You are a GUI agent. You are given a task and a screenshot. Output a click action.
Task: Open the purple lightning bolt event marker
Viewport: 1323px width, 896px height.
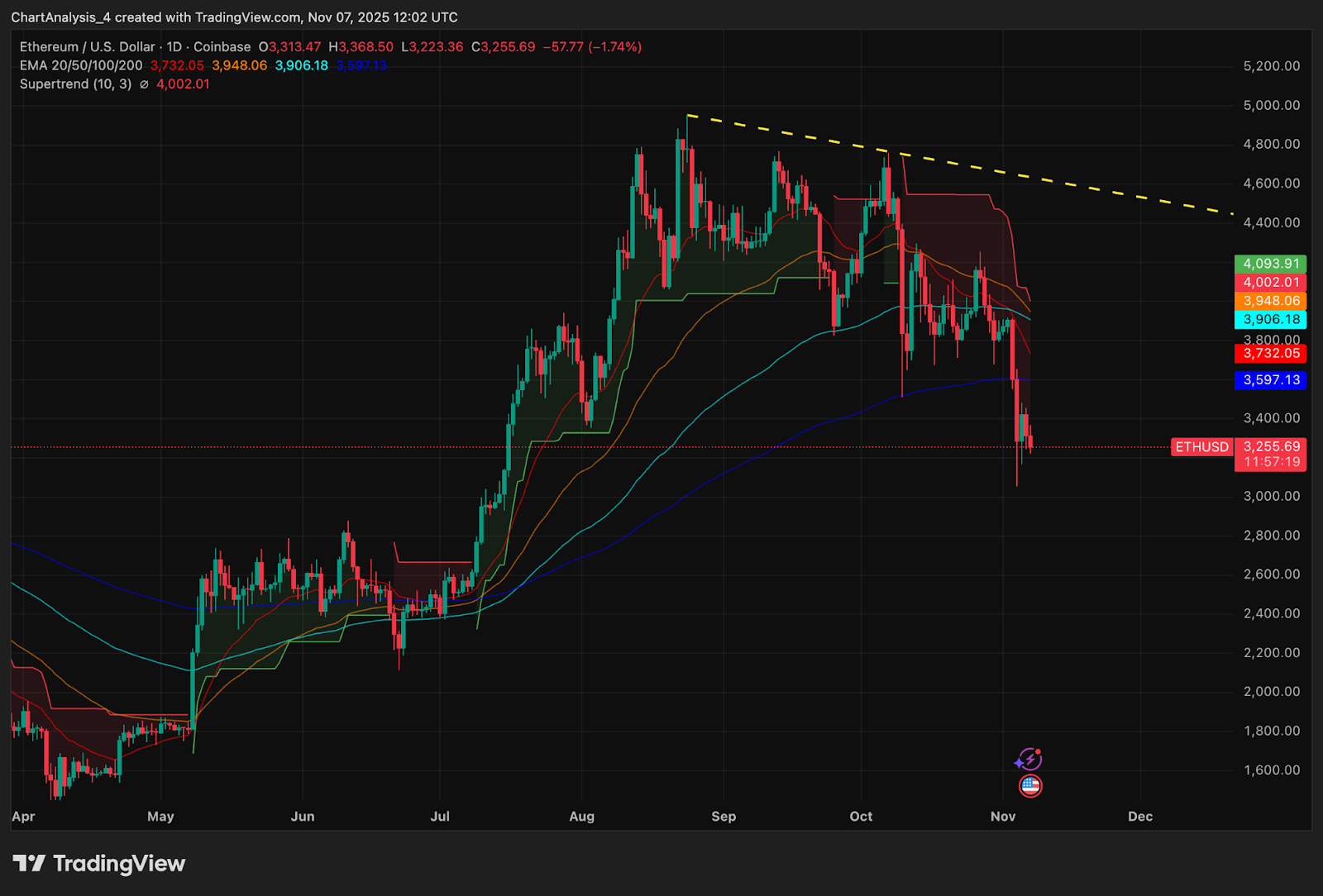(x=1029, y=759)
